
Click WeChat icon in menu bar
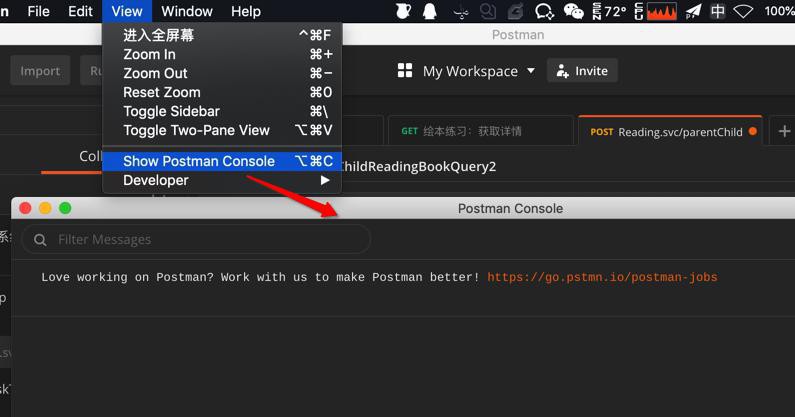click(574, 11)
